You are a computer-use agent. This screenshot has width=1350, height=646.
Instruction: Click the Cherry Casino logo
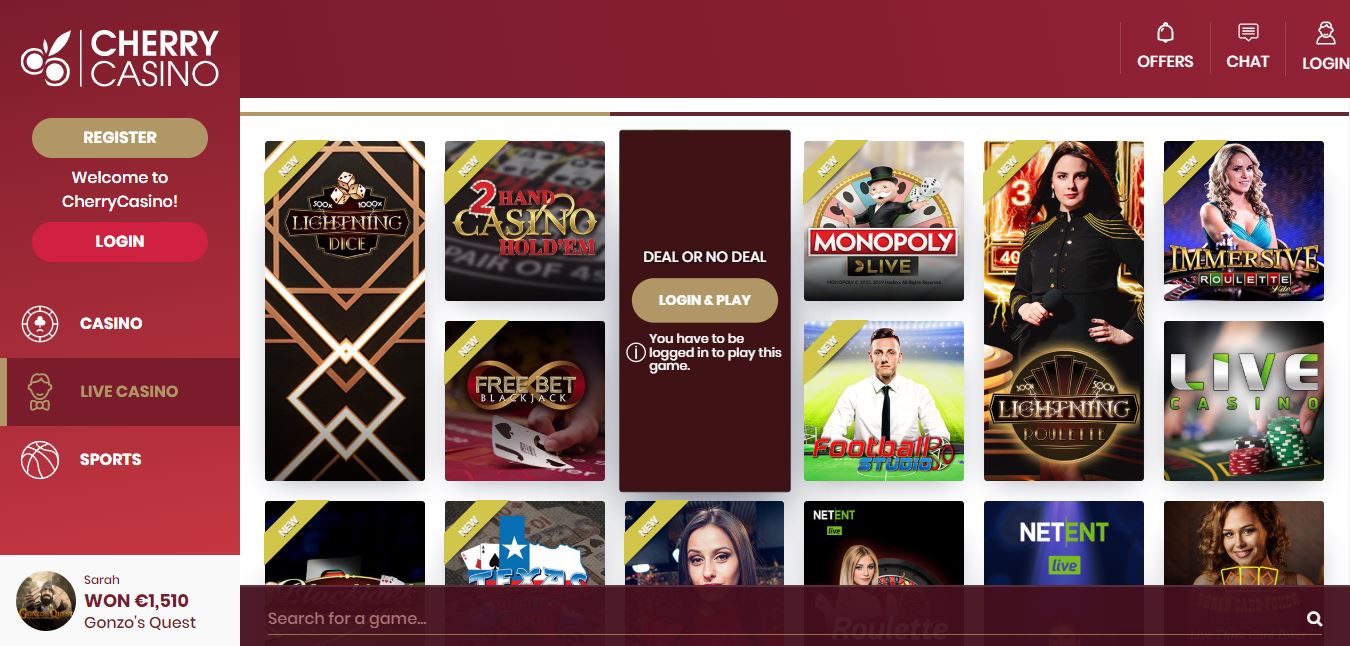pos(120,58)
